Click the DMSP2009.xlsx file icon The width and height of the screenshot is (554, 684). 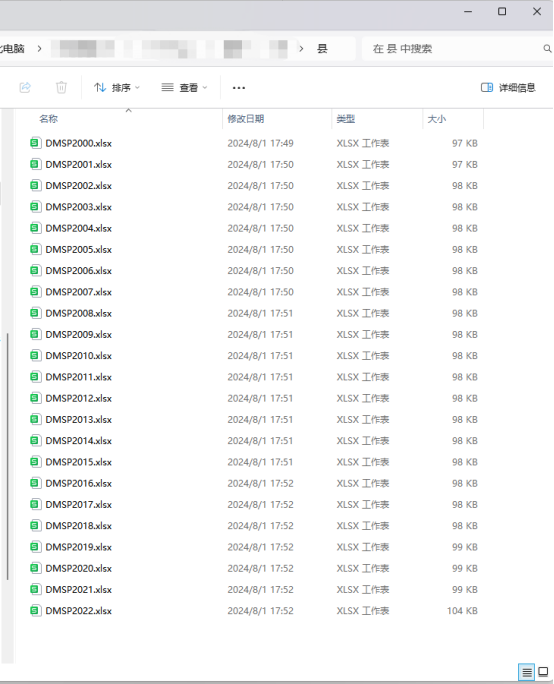(x=36, y=335)
